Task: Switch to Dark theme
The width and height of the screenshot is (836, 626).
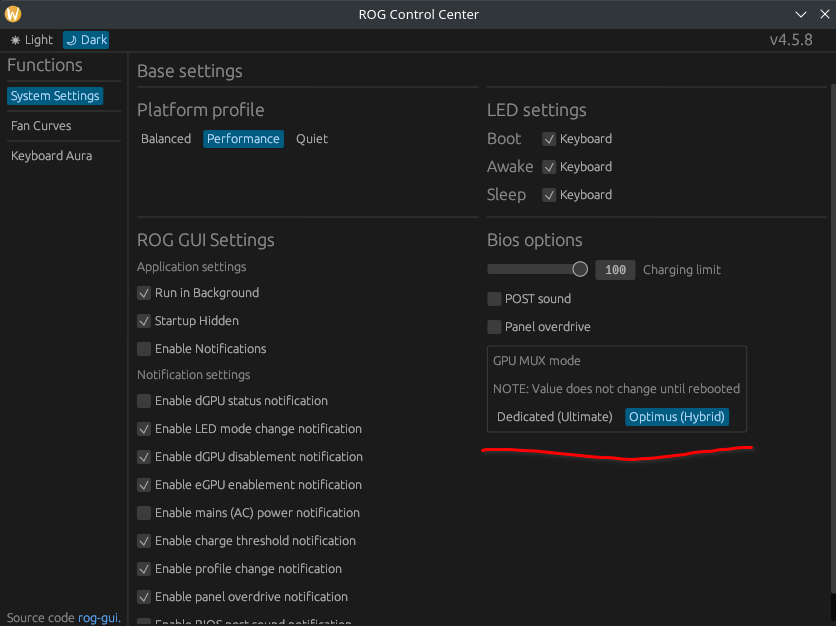Action: pyautogui.click(x=86, y=40)
